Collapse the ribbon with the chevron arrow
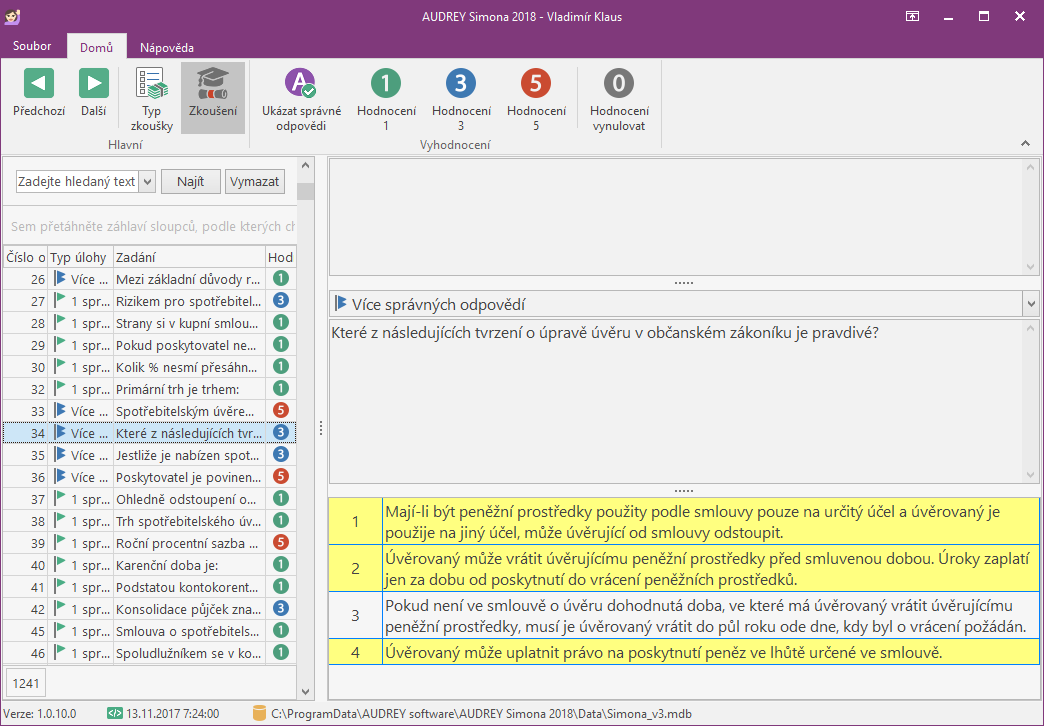 [x=1025, y=144]
